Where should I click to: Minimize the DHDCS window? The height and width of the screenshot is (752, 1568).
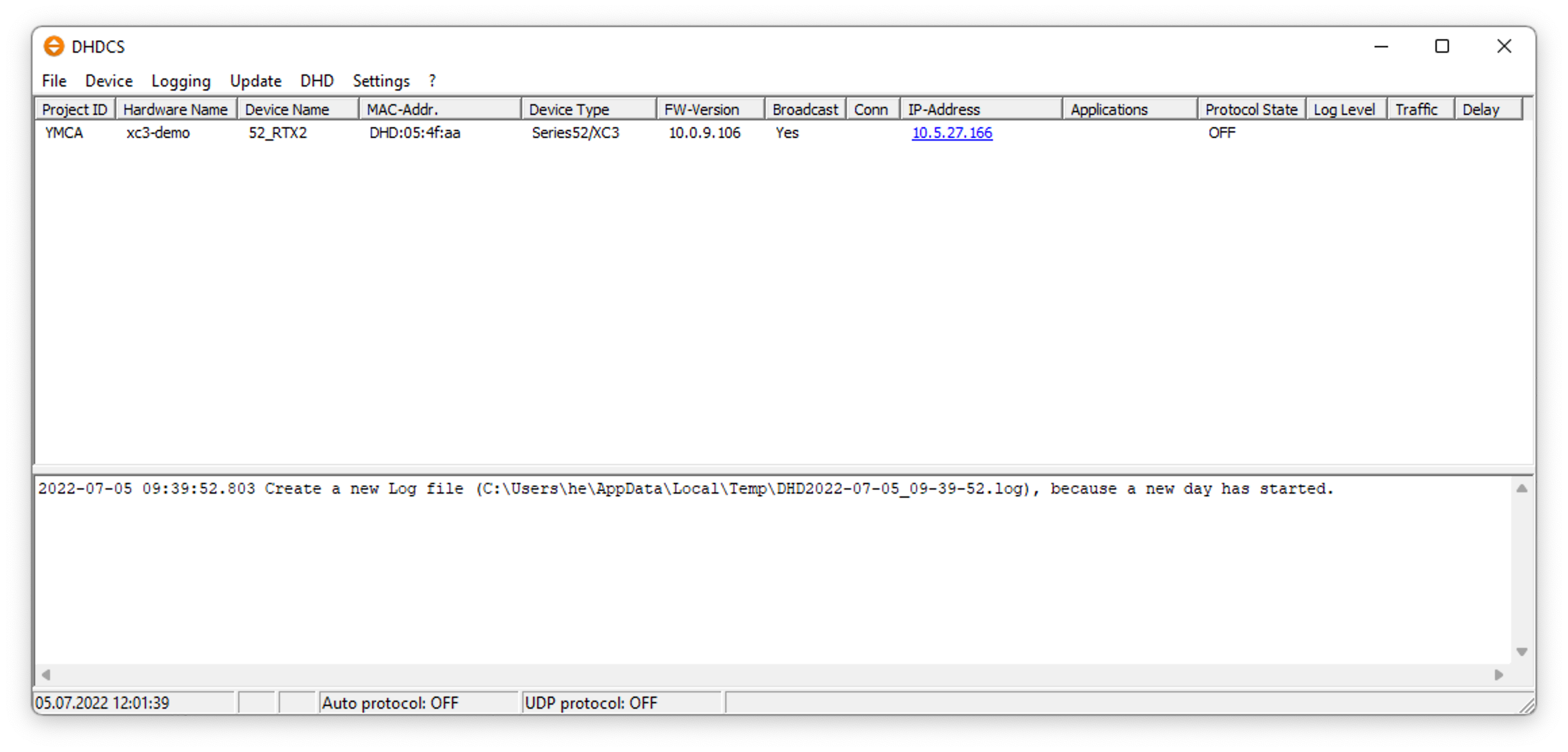coord(1381,47)
